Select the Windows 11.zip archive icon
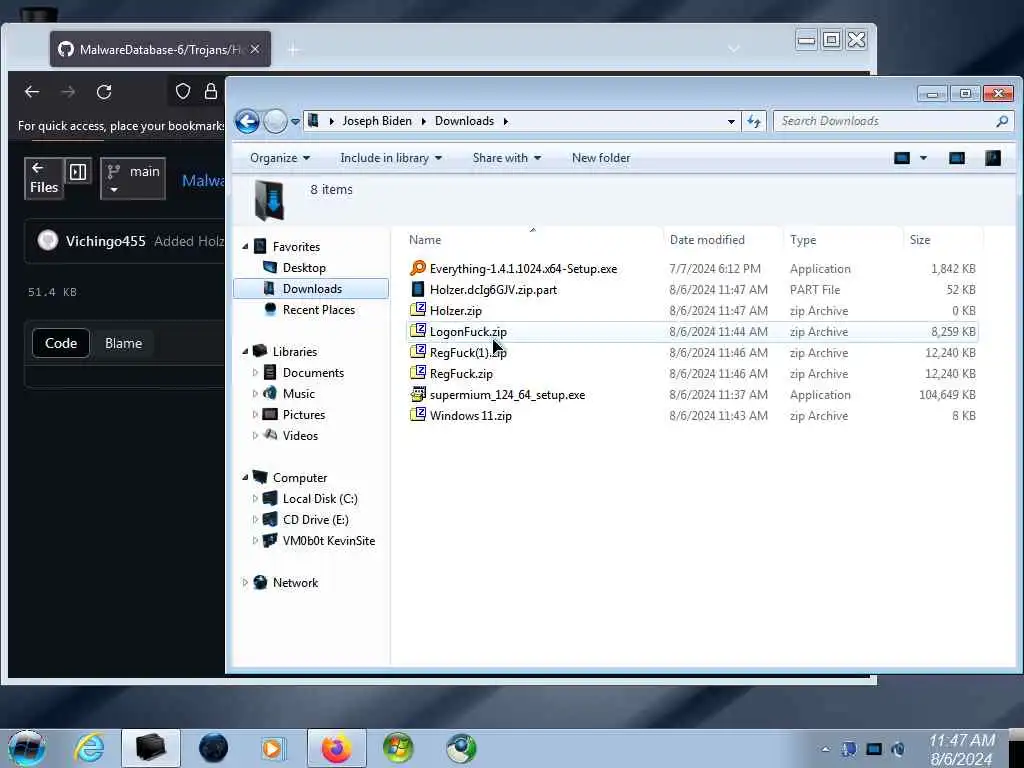1024x768 pixels. tap(418, 415)
